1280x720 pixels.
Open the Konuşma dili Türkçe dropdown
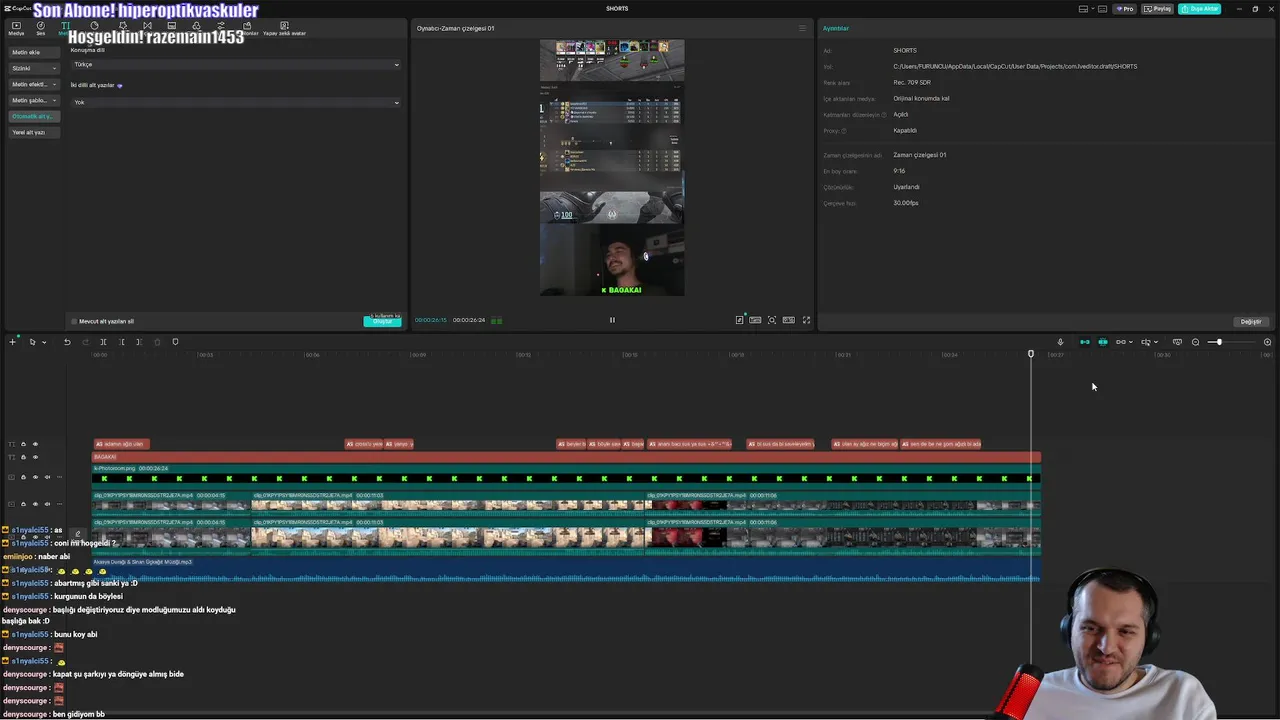[235, 65]
